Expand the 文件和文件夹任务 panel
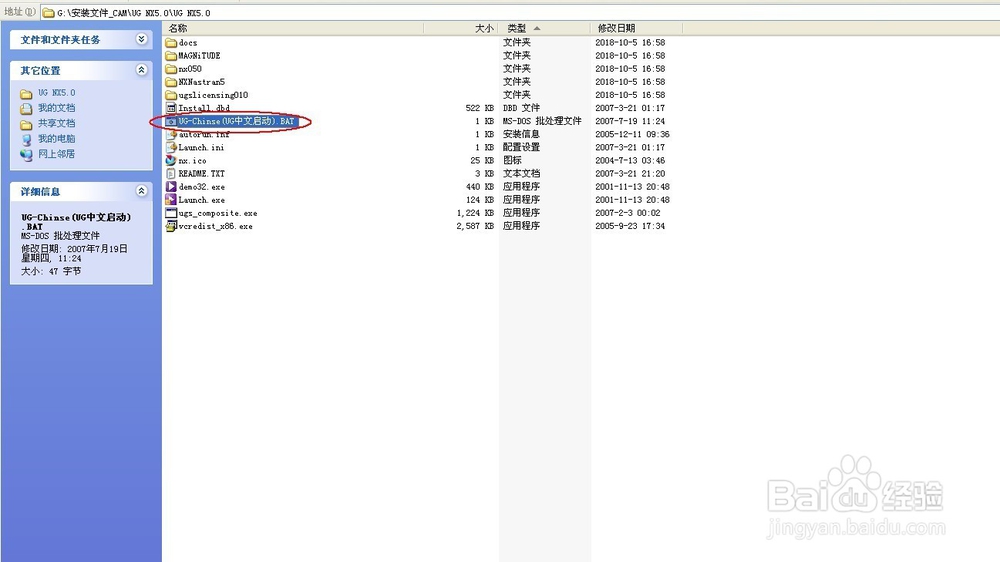The image size is (1000, 562). (142, 40)
